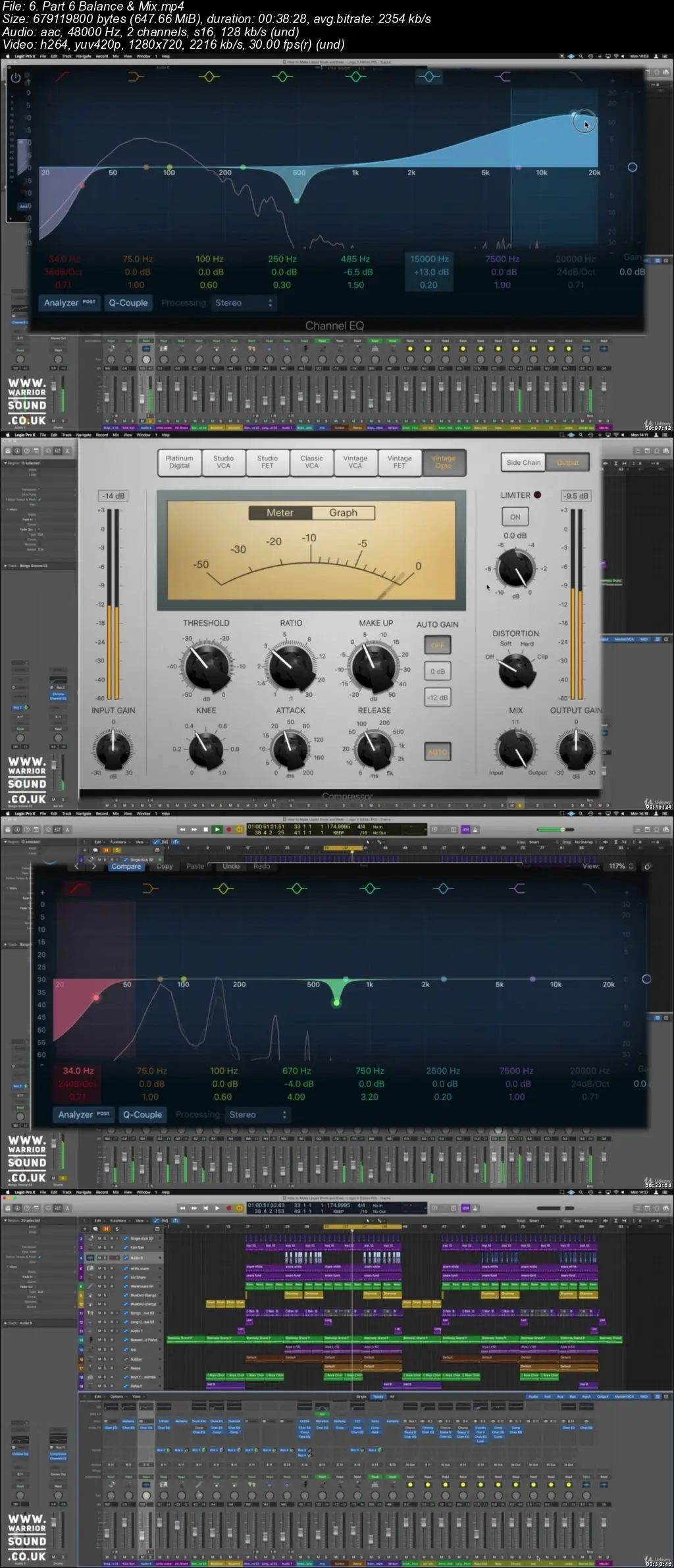674x1568 pixels.
Task: Click purple high-shelf band icon in third frame EQ
Action: point(517,888)
